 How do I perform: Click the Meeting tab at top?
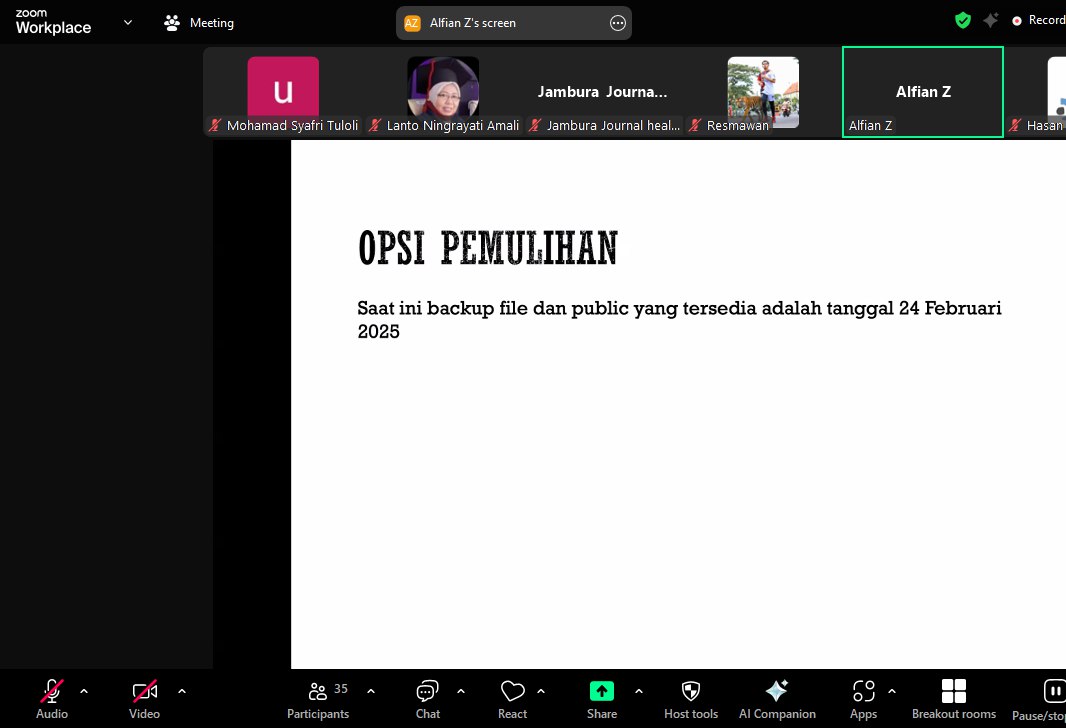(199, 22)
